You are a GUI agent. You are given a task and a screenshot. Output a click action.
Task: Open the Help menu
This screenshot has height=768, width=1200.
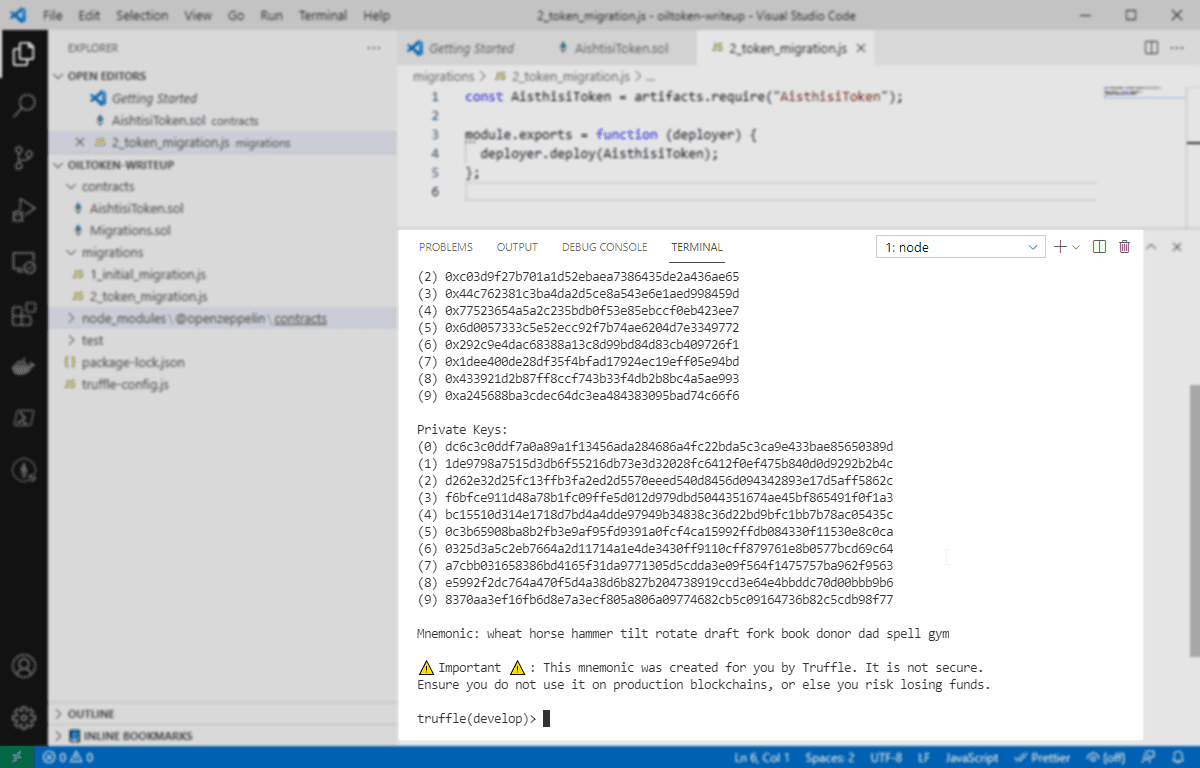(377, 16)
